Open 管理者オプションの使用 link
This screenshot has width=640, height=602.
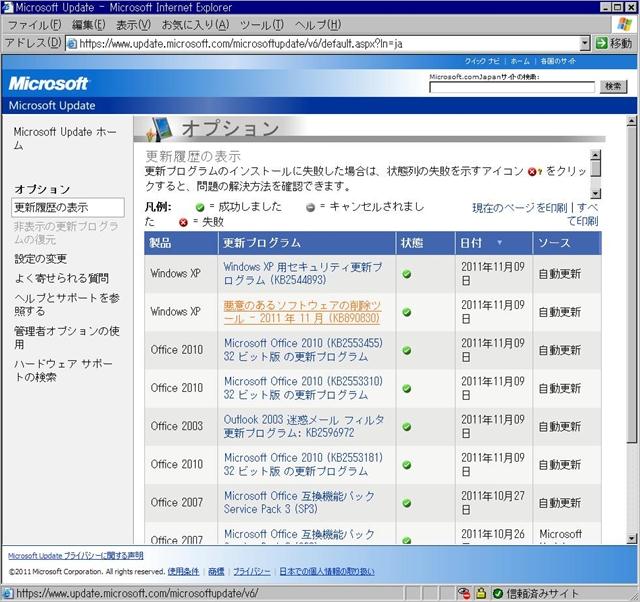click(67, 338)
